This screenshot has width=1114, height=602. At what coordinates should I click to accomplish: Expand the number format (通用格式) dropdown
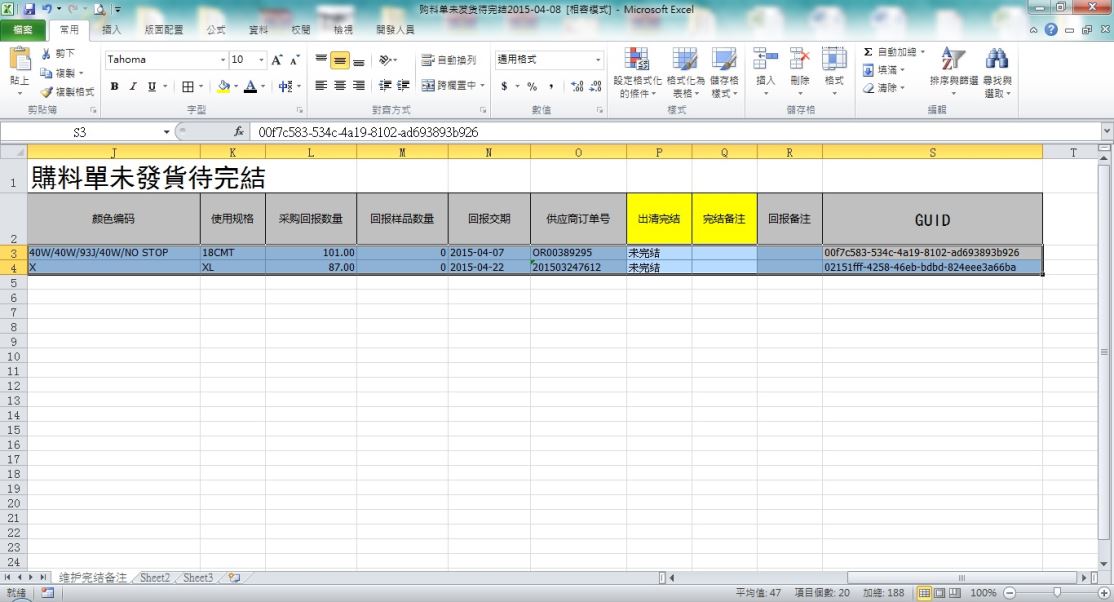[598, 60]
